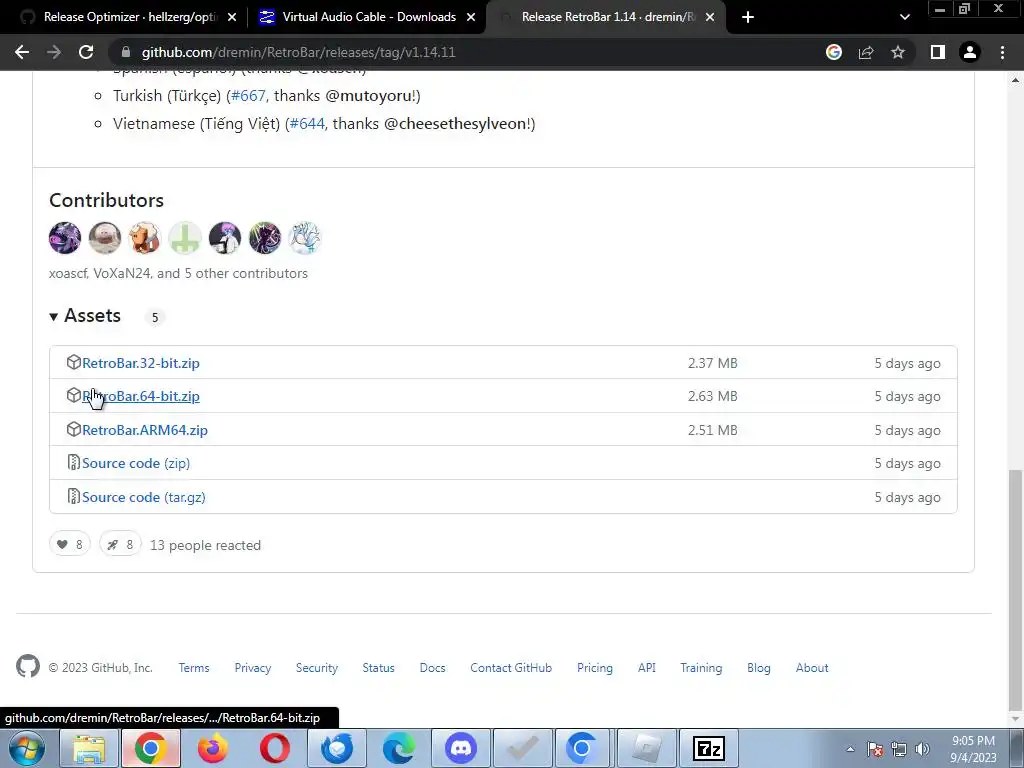Open fifth contributor avatar
This screenshot has height=768, width=1024.
pyautogui.click(x=225, y=238)
